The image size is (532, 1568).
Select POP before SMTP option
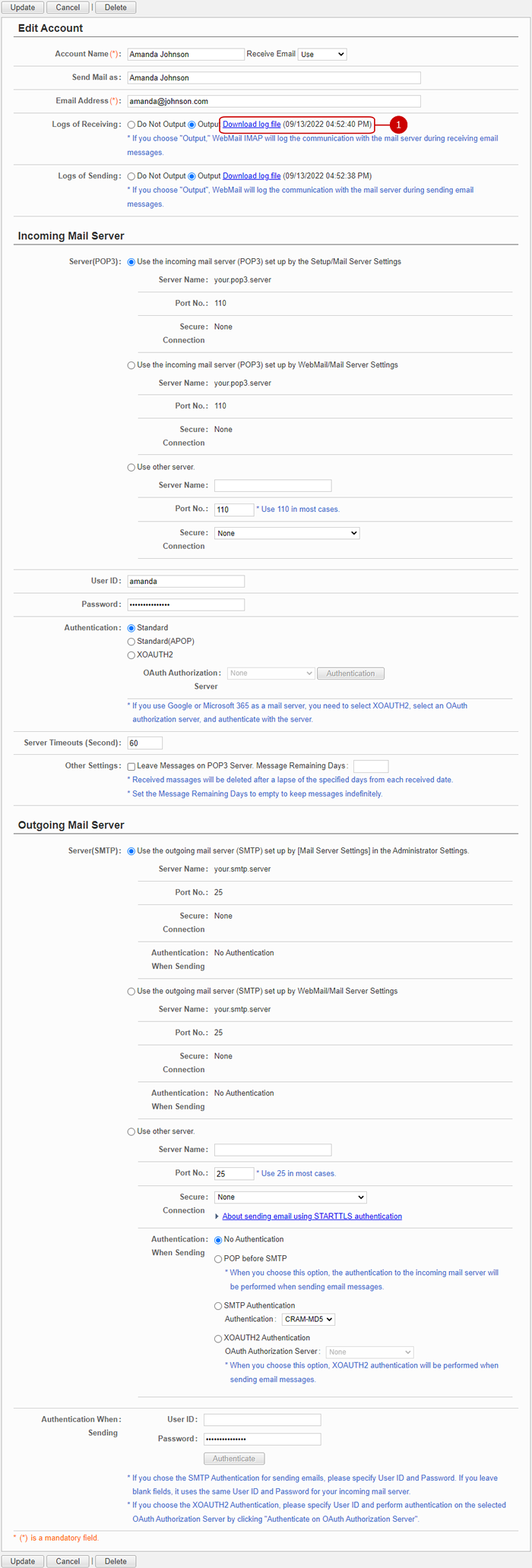(x=218, y=1259)
